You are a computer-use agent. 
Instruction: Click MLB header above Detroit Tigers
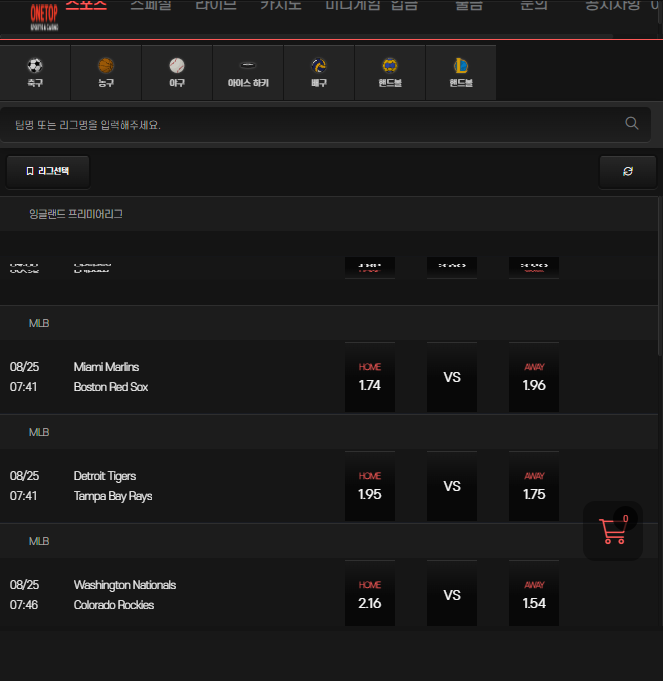tap(329, 432)
